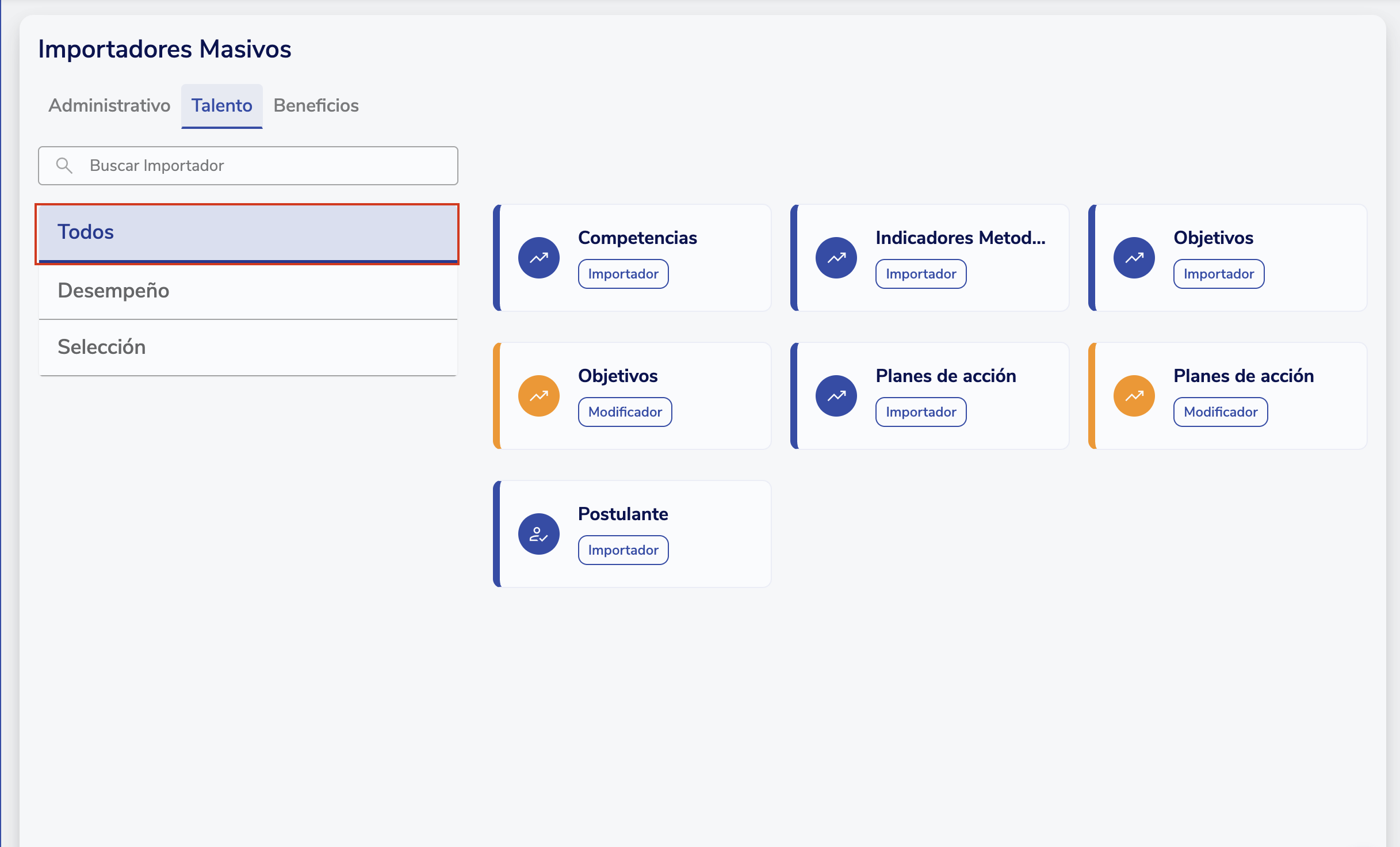Viewport: 1400px width, 847px height.
Task: Select the Talento tab
Action: click(x=221, y=106)
